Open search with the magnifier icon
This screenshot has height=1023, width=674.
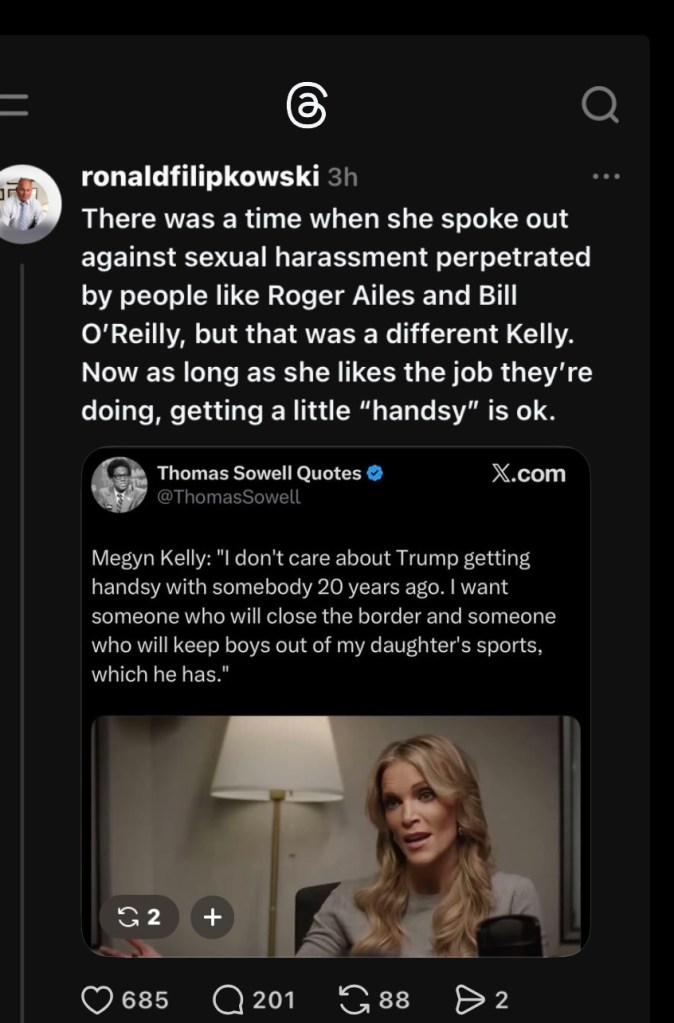tap(599, 105)
